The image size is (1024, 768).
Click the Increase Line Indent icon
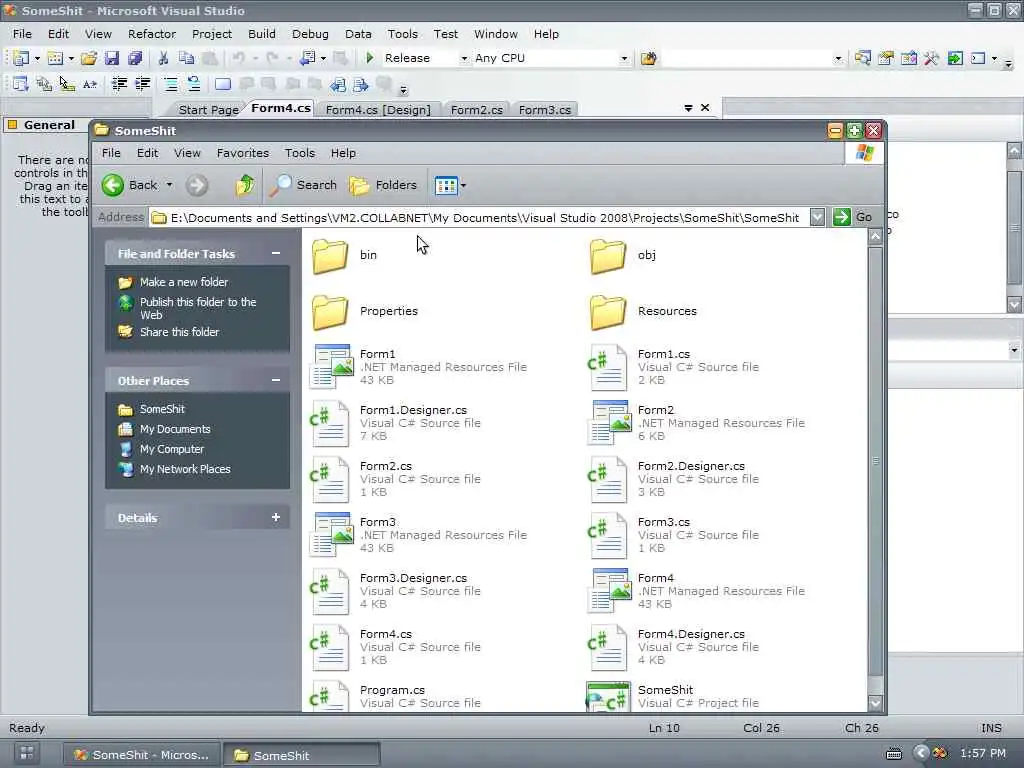(x=142, y=84)
